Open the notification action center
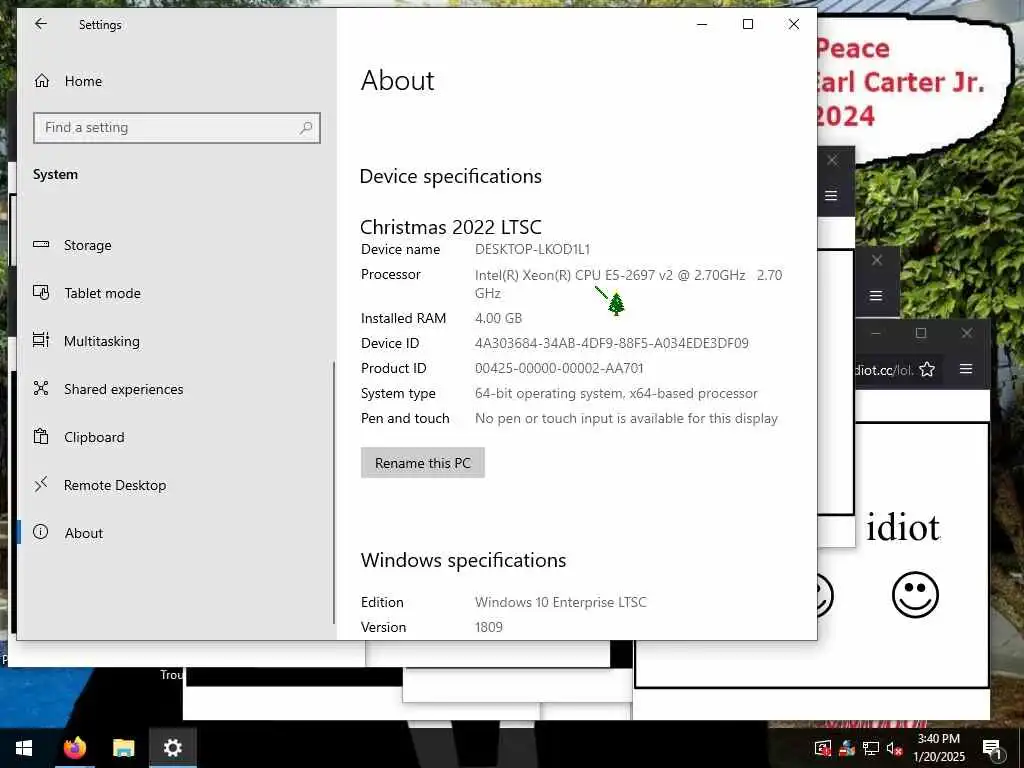This screenshot has width=1024, height=768. (991, 748)
